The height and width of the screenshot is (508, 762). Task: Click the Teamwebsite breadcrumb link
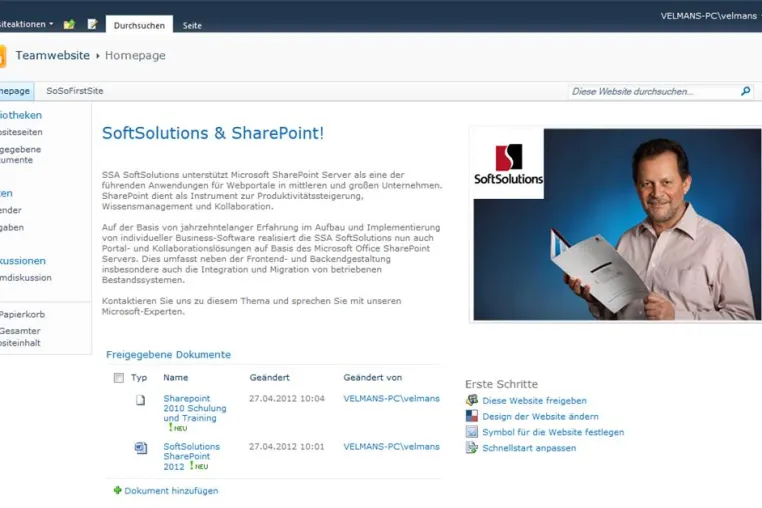(x=52, y=55)
